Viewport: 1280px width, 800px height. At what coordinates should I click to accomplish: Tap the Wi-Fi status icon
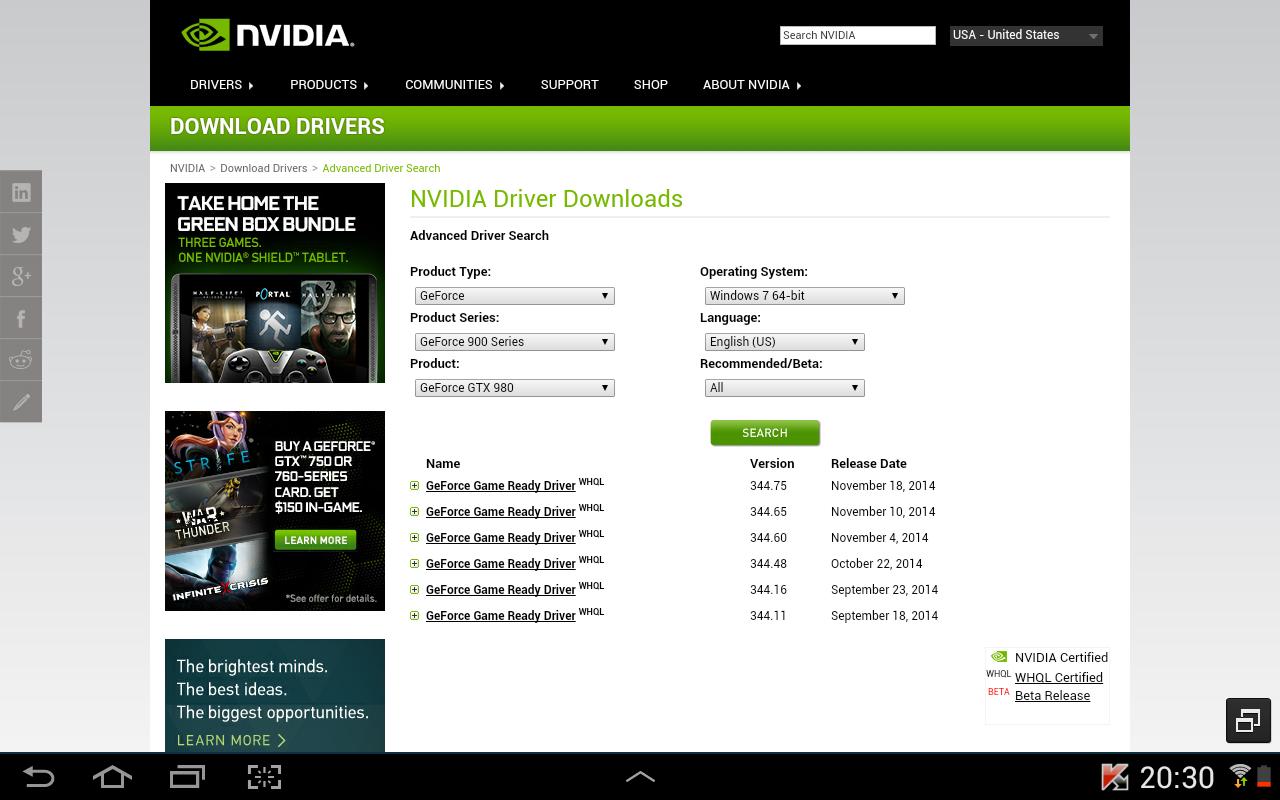point(1240,776)
